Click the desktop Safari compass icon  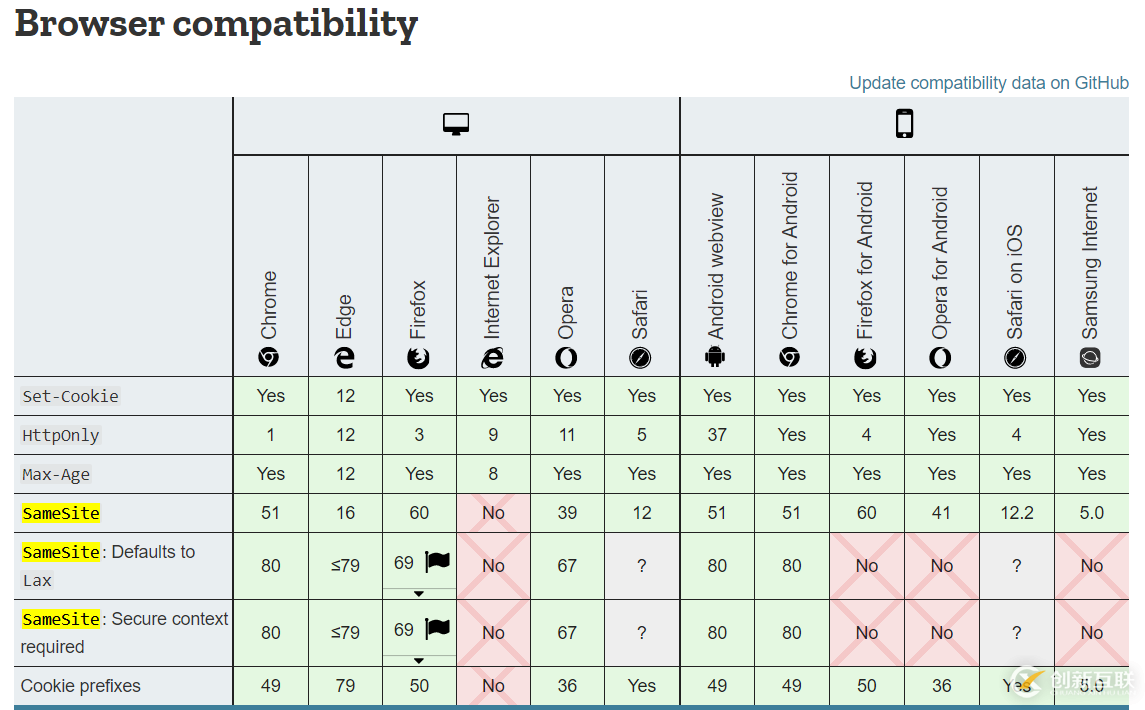point(641,357)
